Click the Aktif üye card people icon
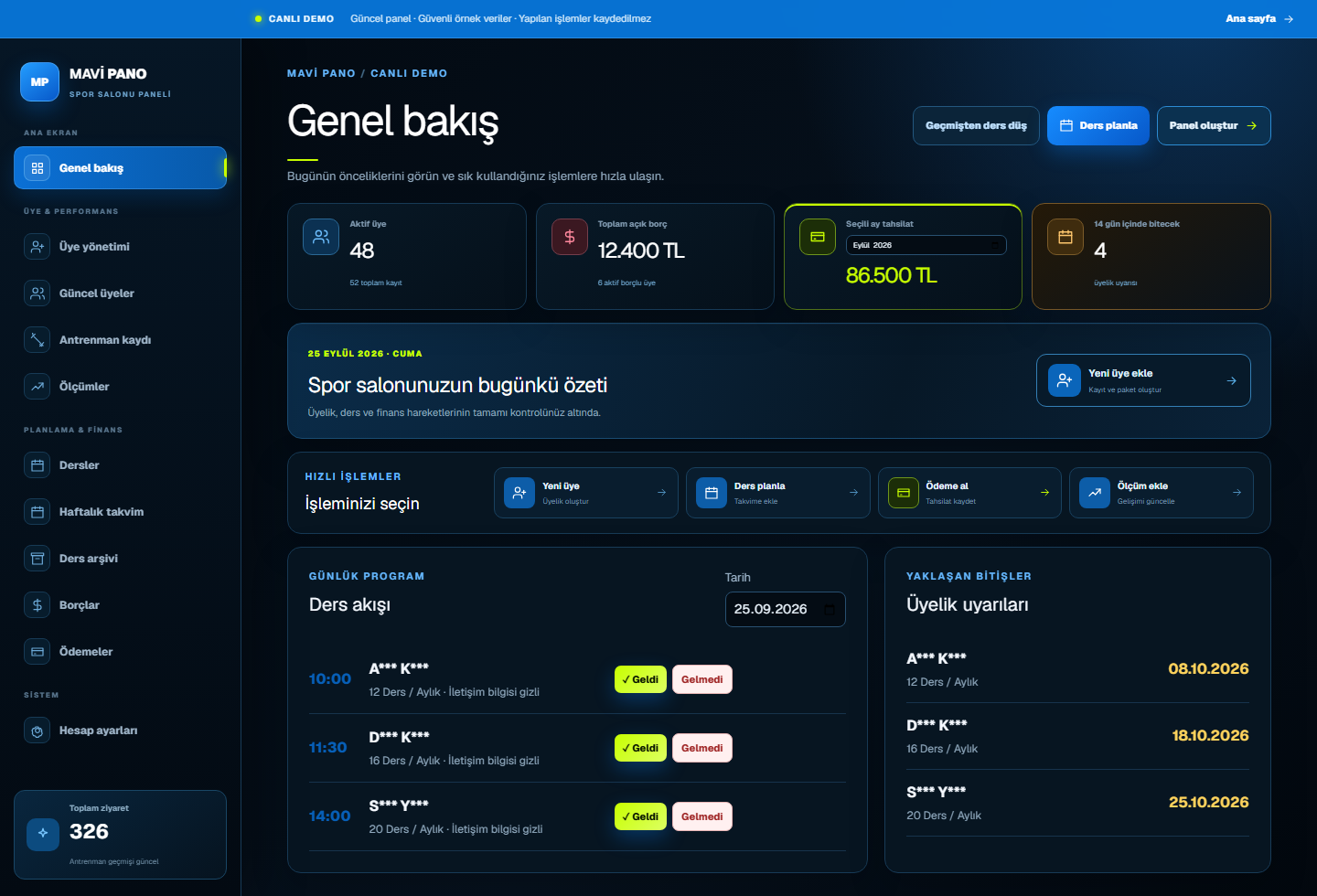1317x896 pixels. point(321,237)
